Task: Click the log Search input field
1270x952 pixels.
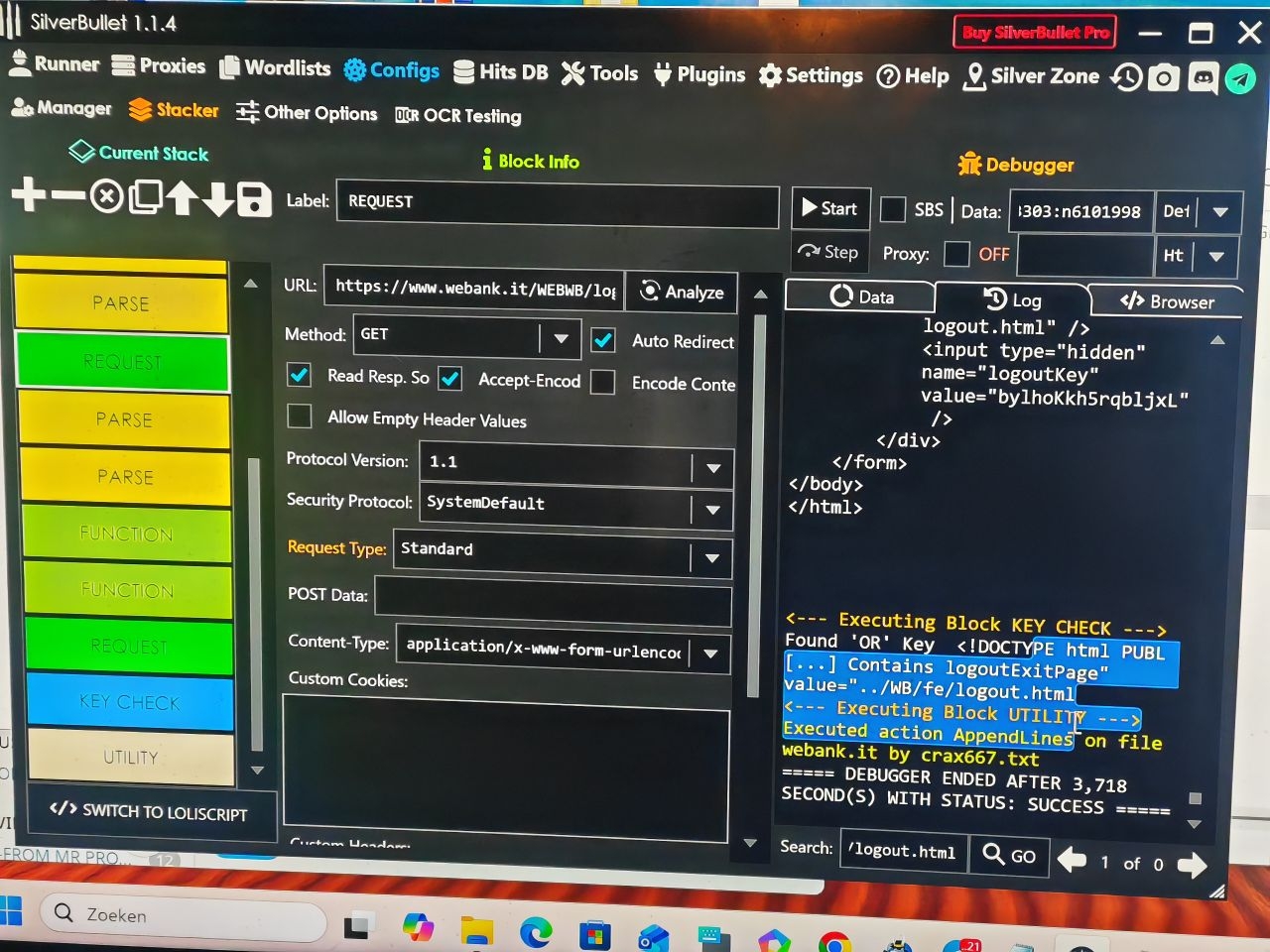Action: pyautogui.click(x=903, y=851)
